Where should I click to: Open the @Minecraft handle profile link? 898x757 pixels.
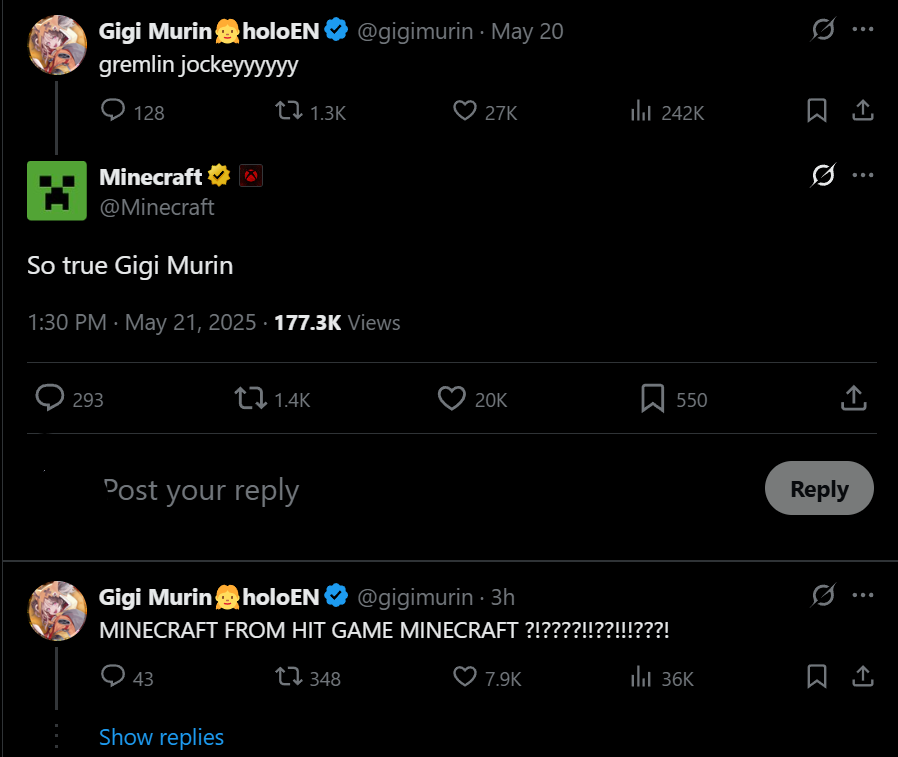pyautogui.click(x=157, y=207)
